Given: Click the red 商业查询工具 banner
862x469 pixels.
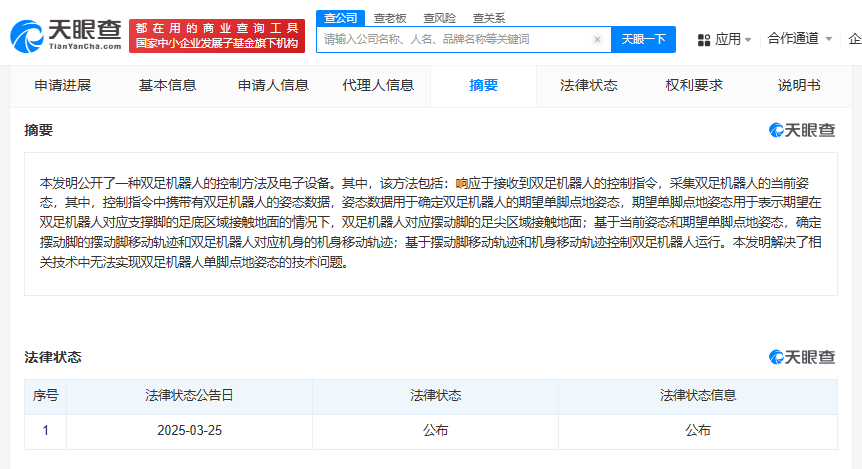Looking at the screenshot, I should tap(217, 36).
